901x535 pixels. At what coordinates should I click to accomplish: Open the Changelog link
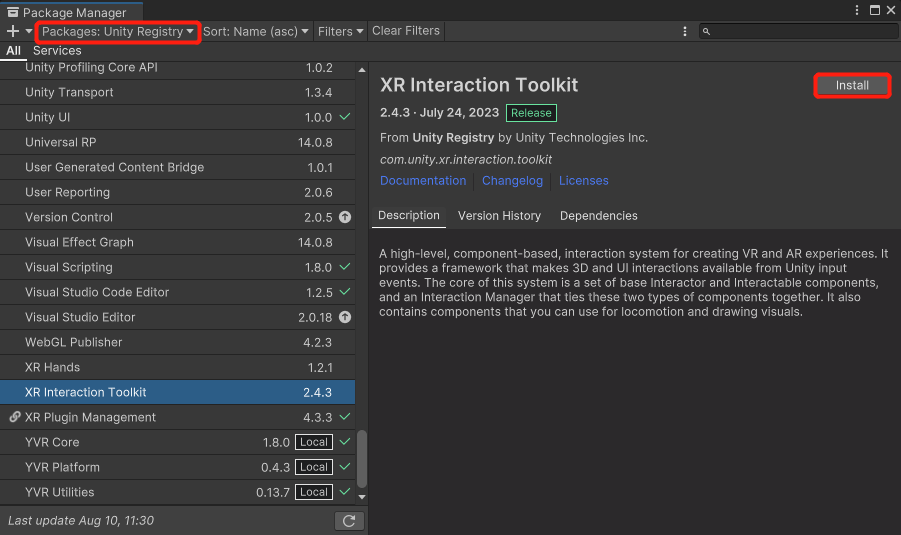pos(512,180)
